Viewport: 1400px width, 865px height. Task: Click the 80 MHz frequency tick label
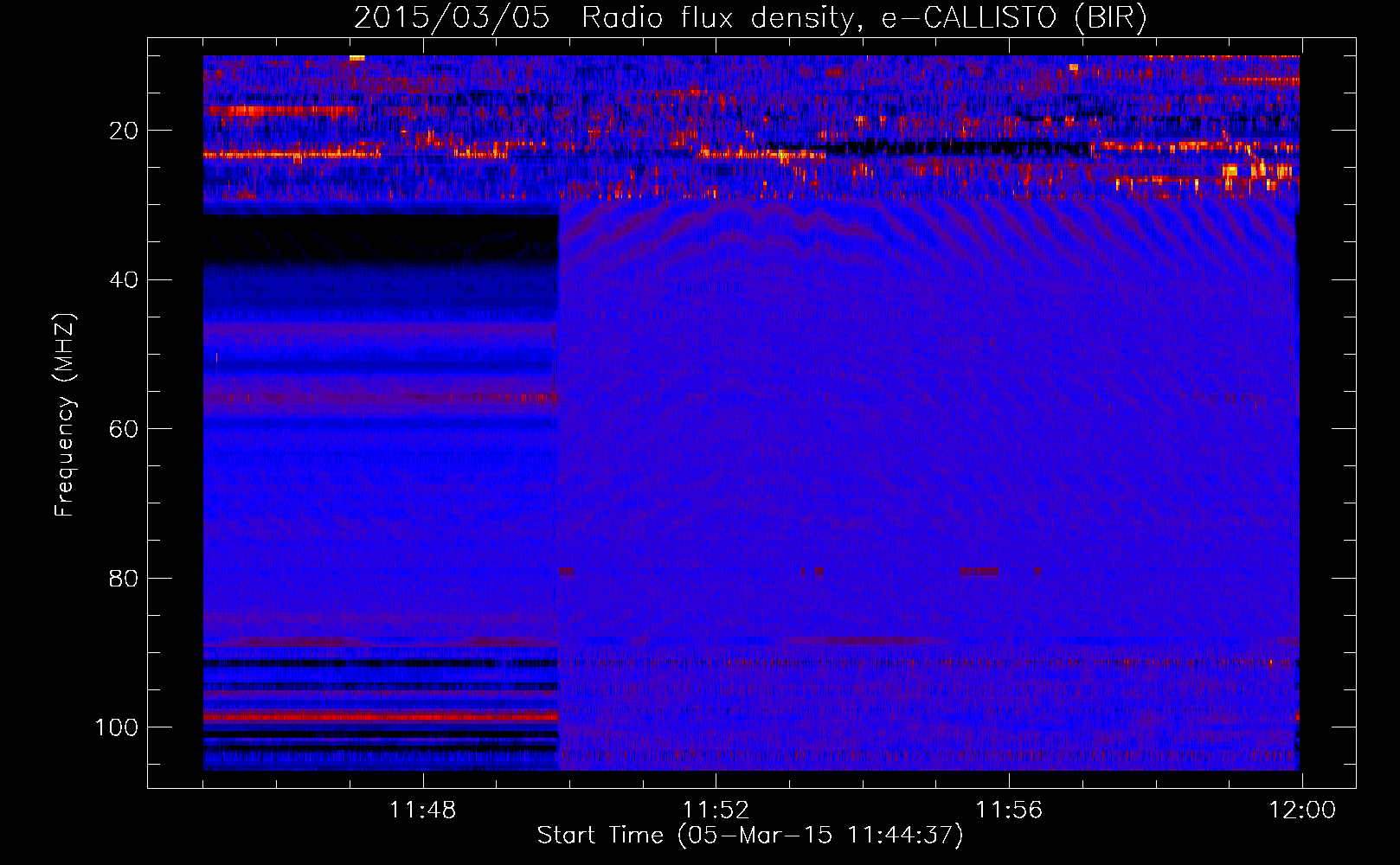click(x=124, y=578)
